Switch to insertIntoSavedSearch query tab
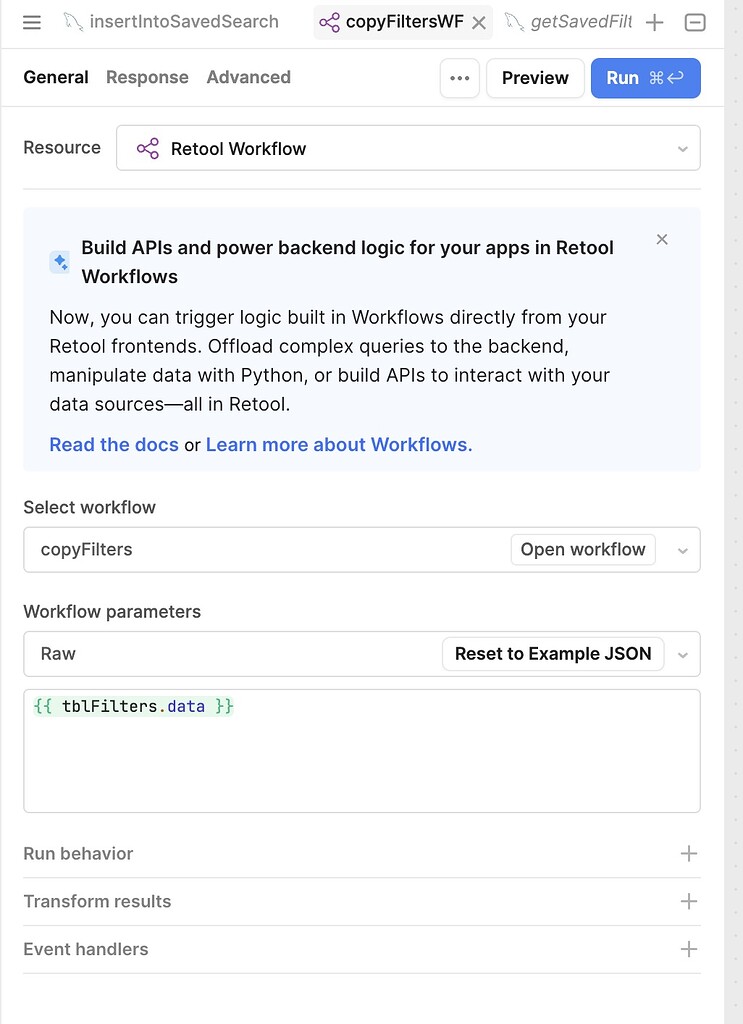The image size is (743, 1024). [172, 22]
